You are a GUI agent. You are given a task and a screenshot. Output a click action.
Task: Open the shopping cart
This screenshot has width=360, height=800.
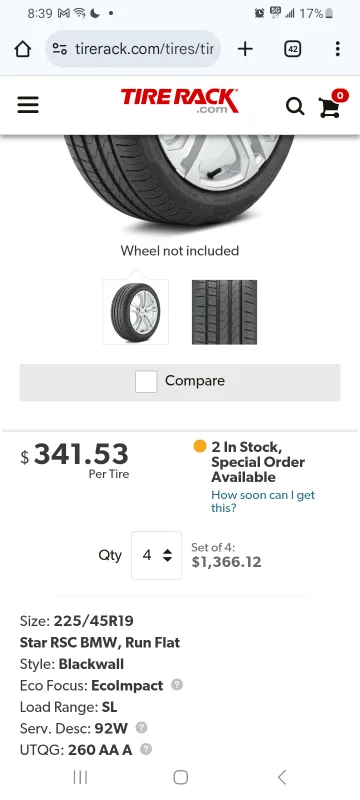click(x=332, y=104)
